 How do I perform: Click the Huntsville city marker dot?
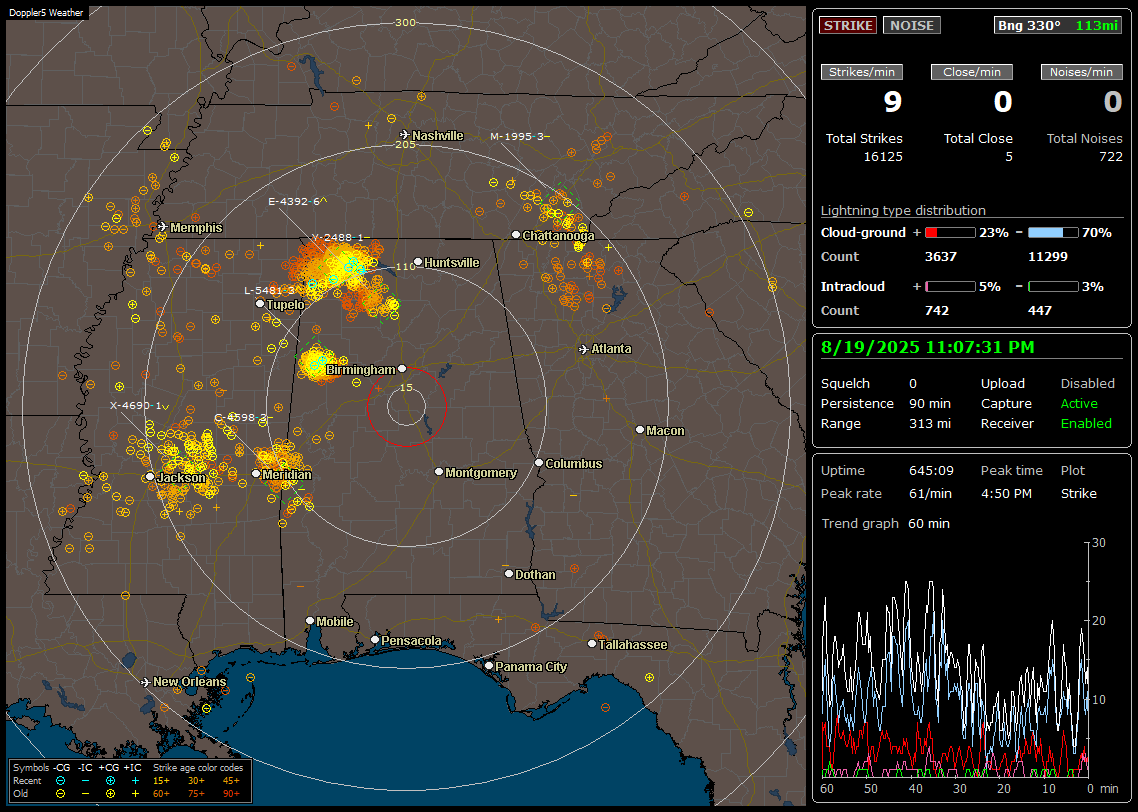[417, 262]
